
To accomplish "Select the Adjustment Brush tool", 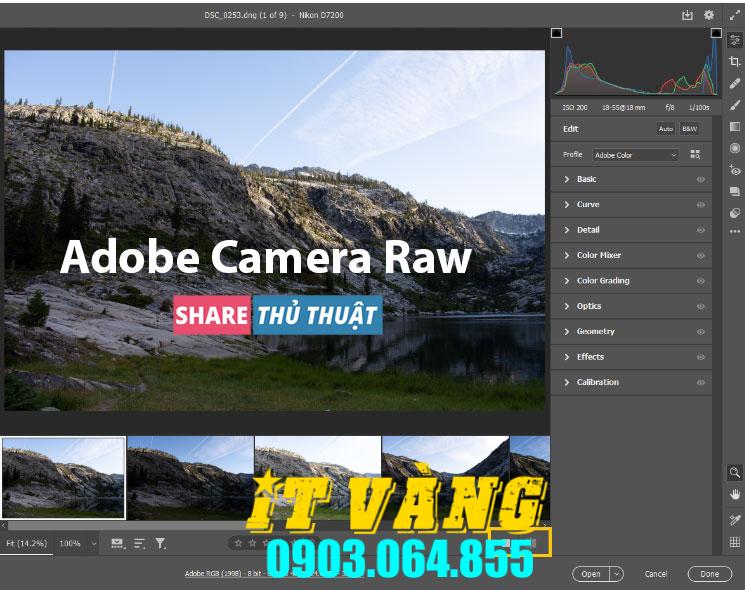I will point(735,105).
